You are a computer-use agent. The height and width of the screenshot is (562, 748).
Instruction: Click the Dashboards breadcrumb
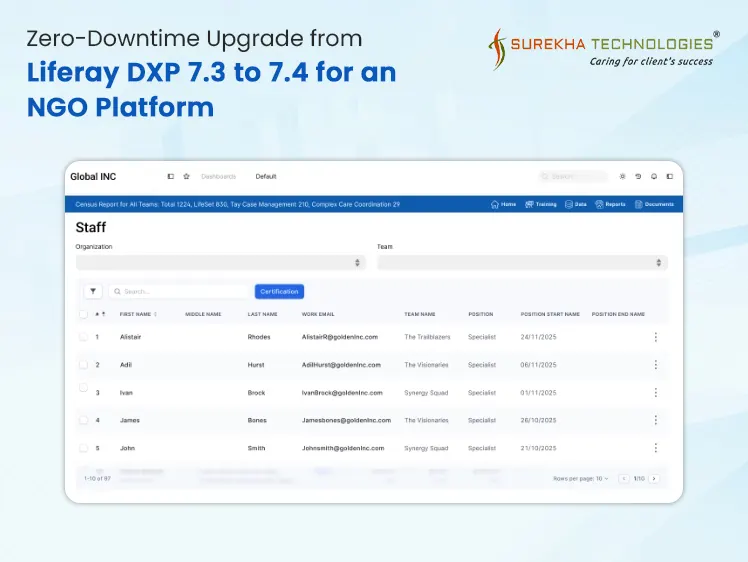(218, 177)
